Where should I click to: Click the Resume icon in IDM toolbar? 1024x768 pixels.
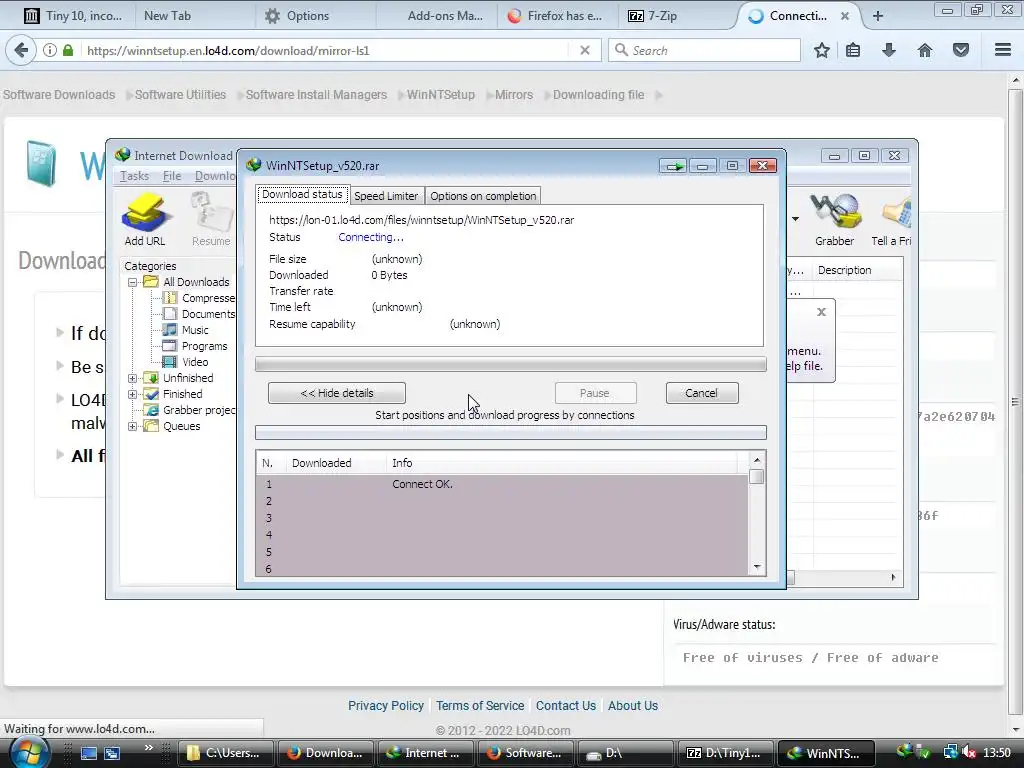(x=211, y=219)
